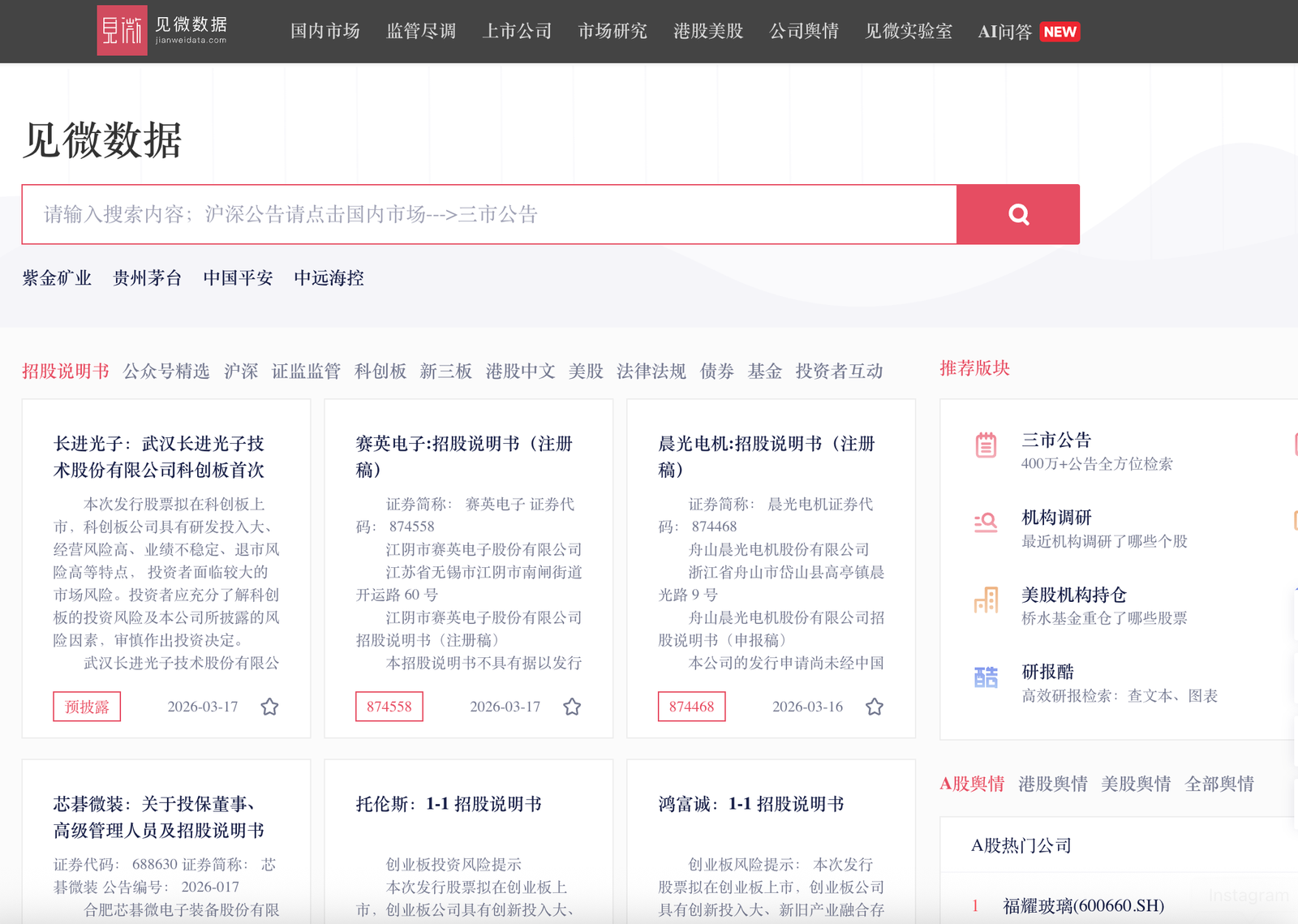Select the 港股中文 tab

(x=521, y=372)
